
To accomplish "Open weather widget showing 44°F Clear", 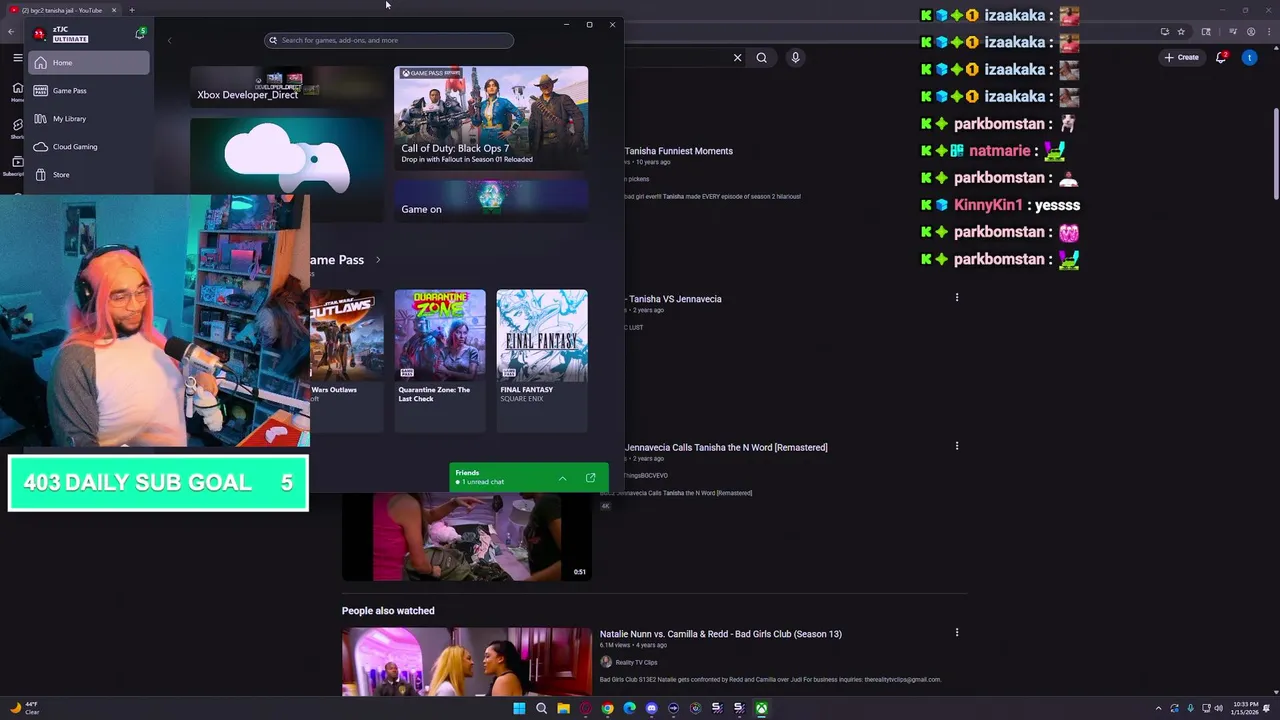I will 24,708.
